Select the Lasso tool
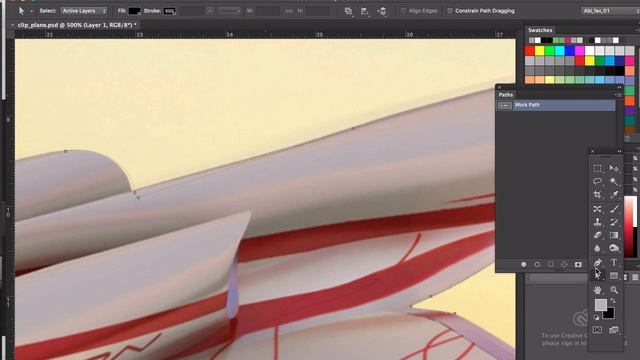This screenshot has height=360, width=640. [597, 181]
